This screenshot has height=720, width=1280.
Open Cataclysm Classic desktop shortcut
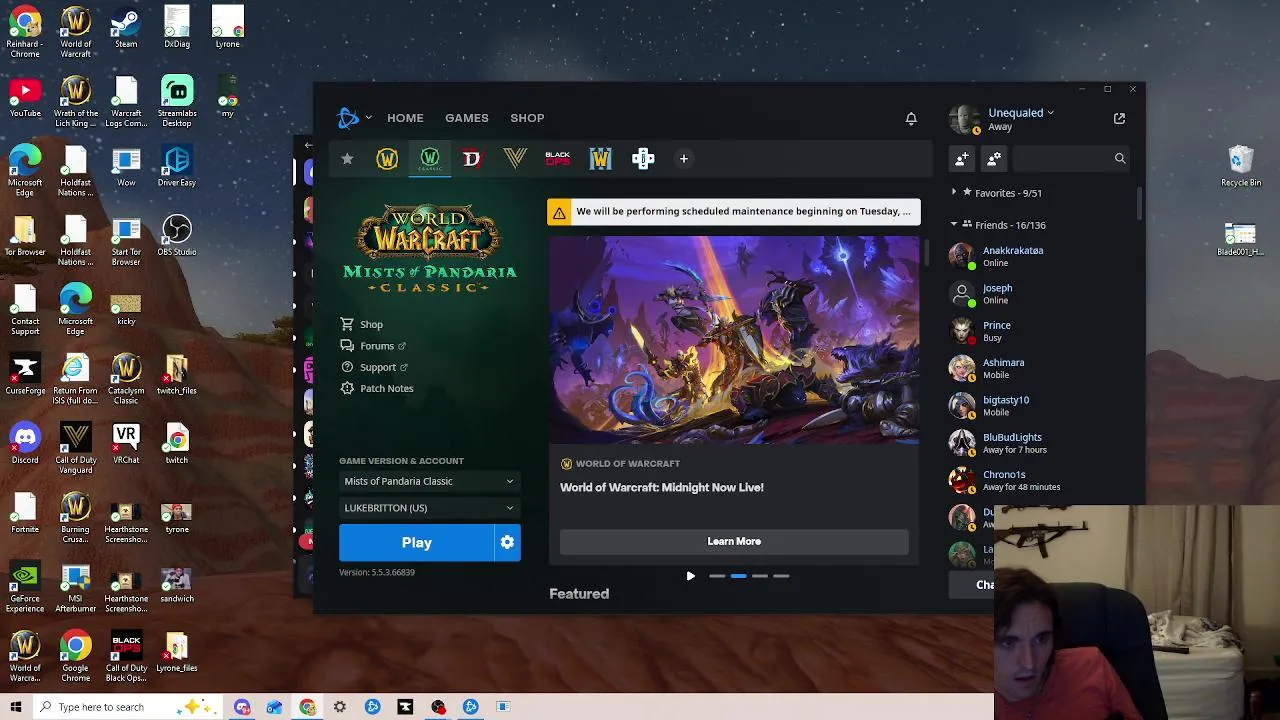coord(126,380)
